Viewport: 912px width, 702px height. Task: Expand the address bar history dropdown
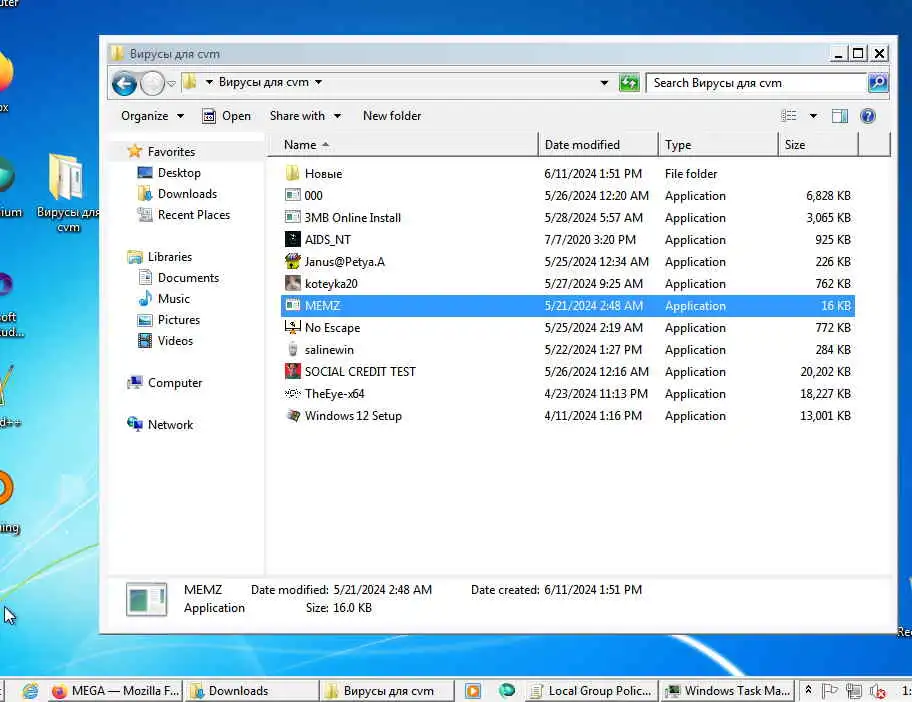click(604, 83)
